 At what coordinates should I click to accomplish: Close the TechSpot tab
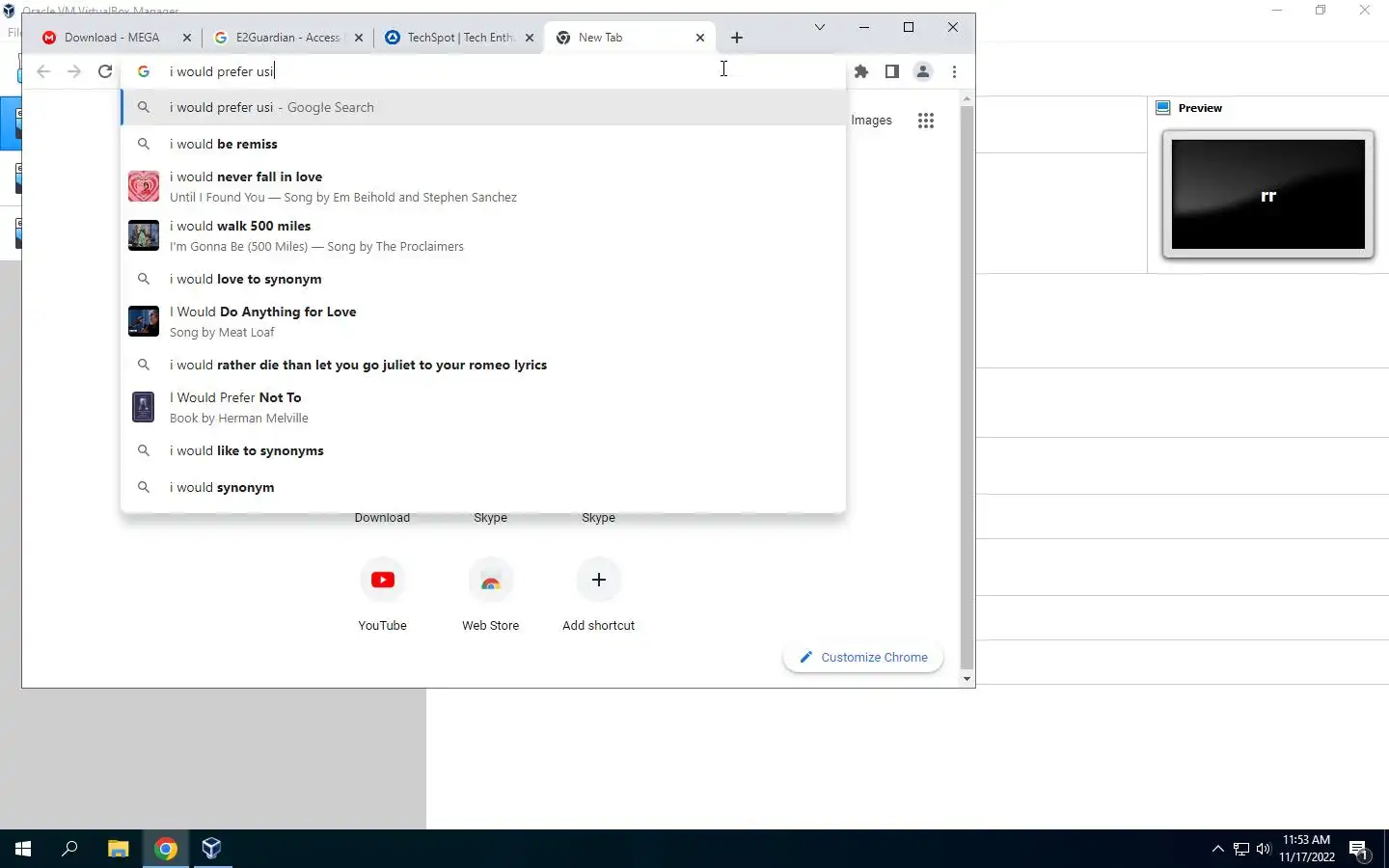point(529,38)
